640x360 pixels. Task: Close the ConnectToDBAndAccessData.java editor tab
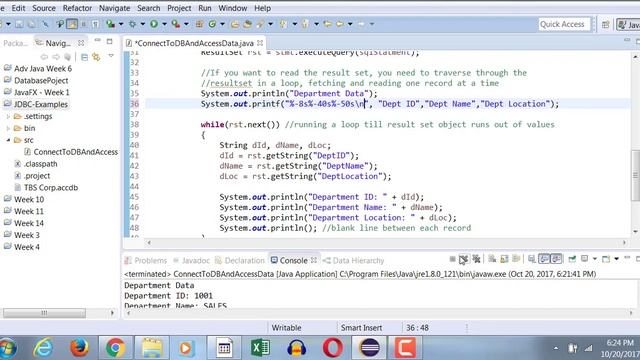click(260, 43)
